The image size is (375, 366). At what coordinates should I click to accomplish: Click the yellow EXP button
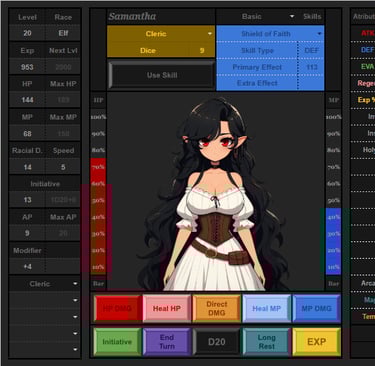click(316, 342)
